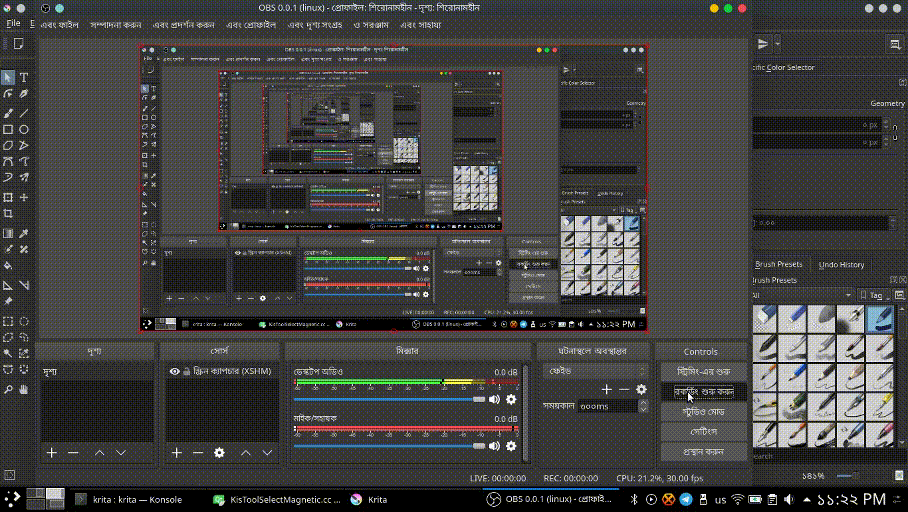Image resolution: width=908 pixels, height=512 pixels.
Task: Move selected scene down
Action: [120, 453]
